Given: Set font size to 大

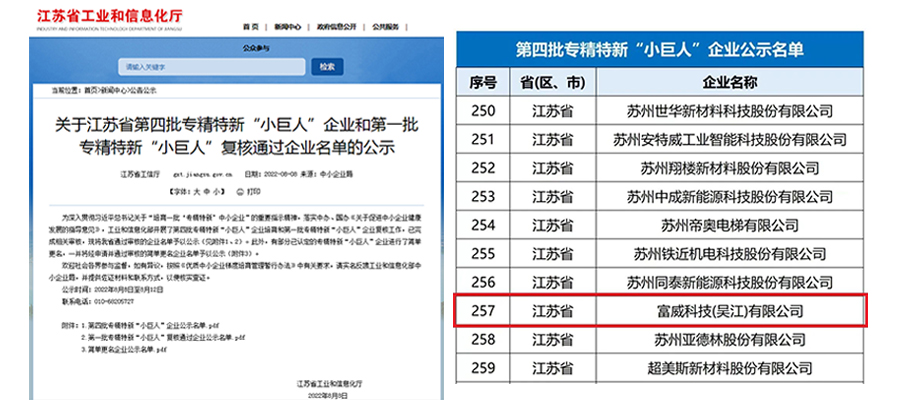Looking at the screenshot, I should [x=195, y=191].
